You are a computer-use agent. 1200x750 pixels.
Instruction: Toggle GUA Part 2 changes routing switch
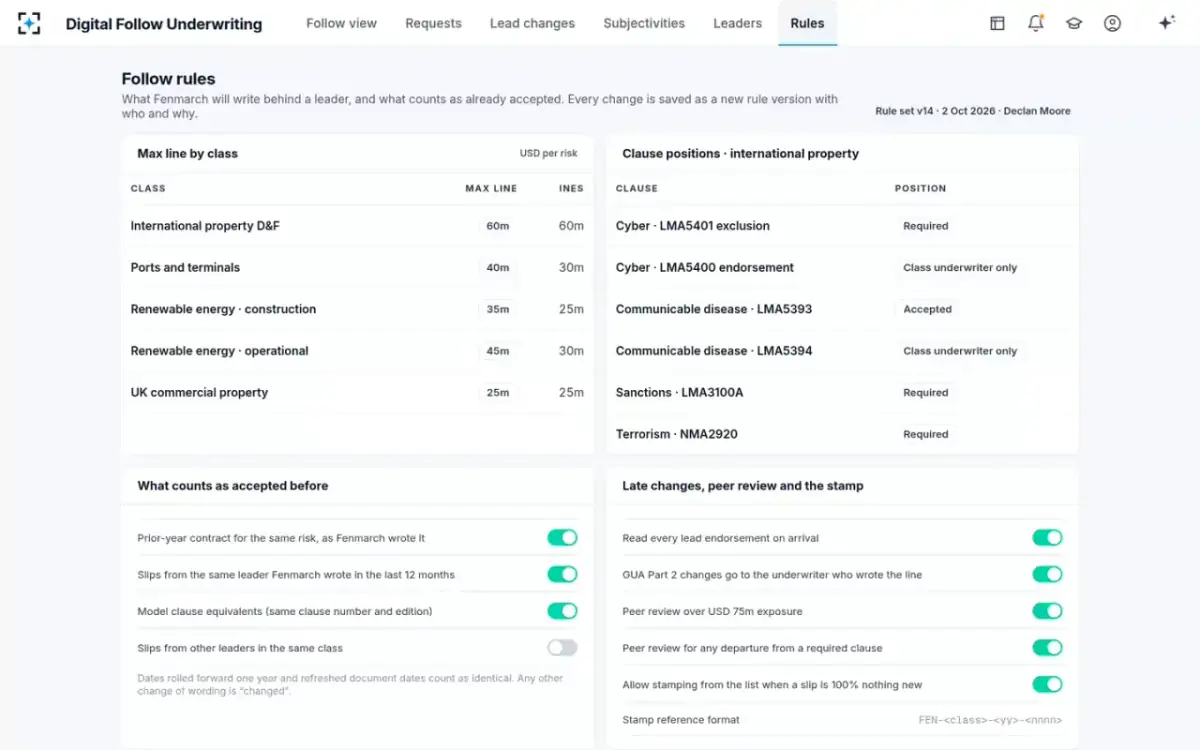pos(1047,574)
